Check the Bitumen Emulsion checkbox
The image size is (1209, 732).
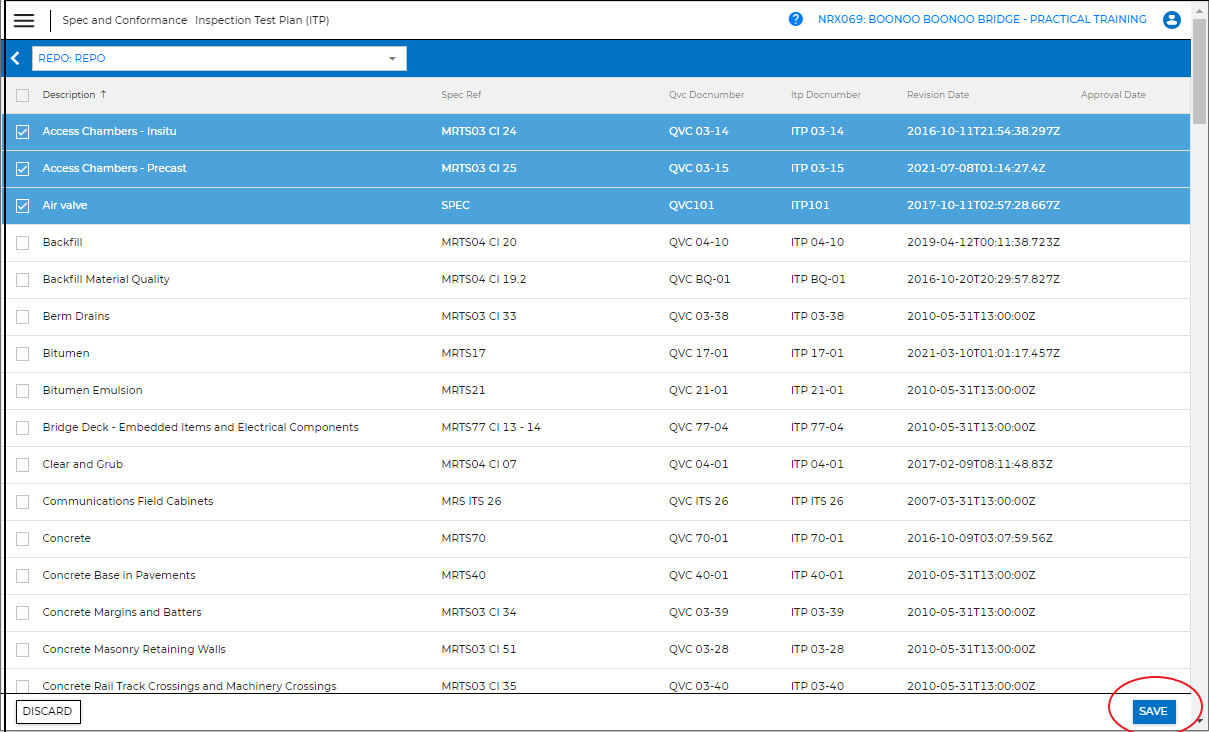click(x=23, y=391)
